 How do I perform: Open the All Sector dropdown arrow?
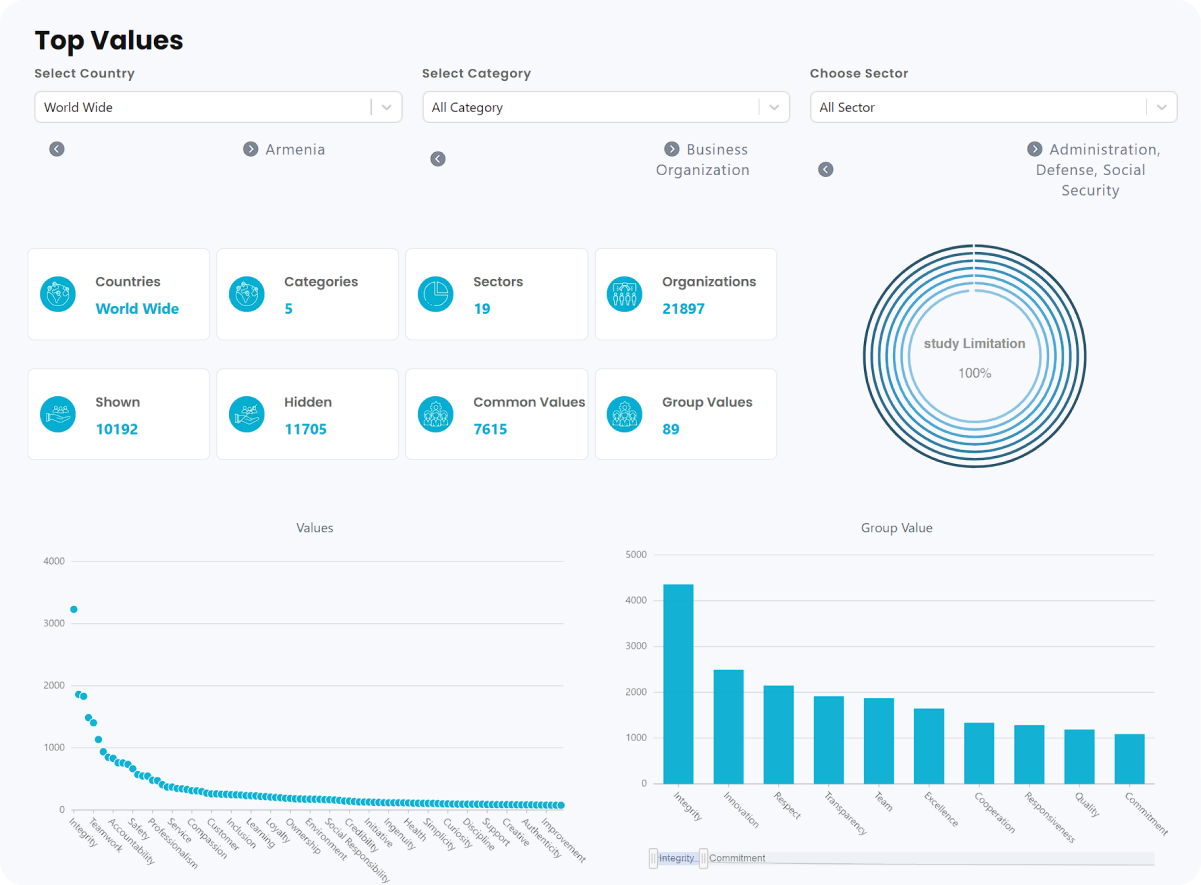click(1161, 107)
